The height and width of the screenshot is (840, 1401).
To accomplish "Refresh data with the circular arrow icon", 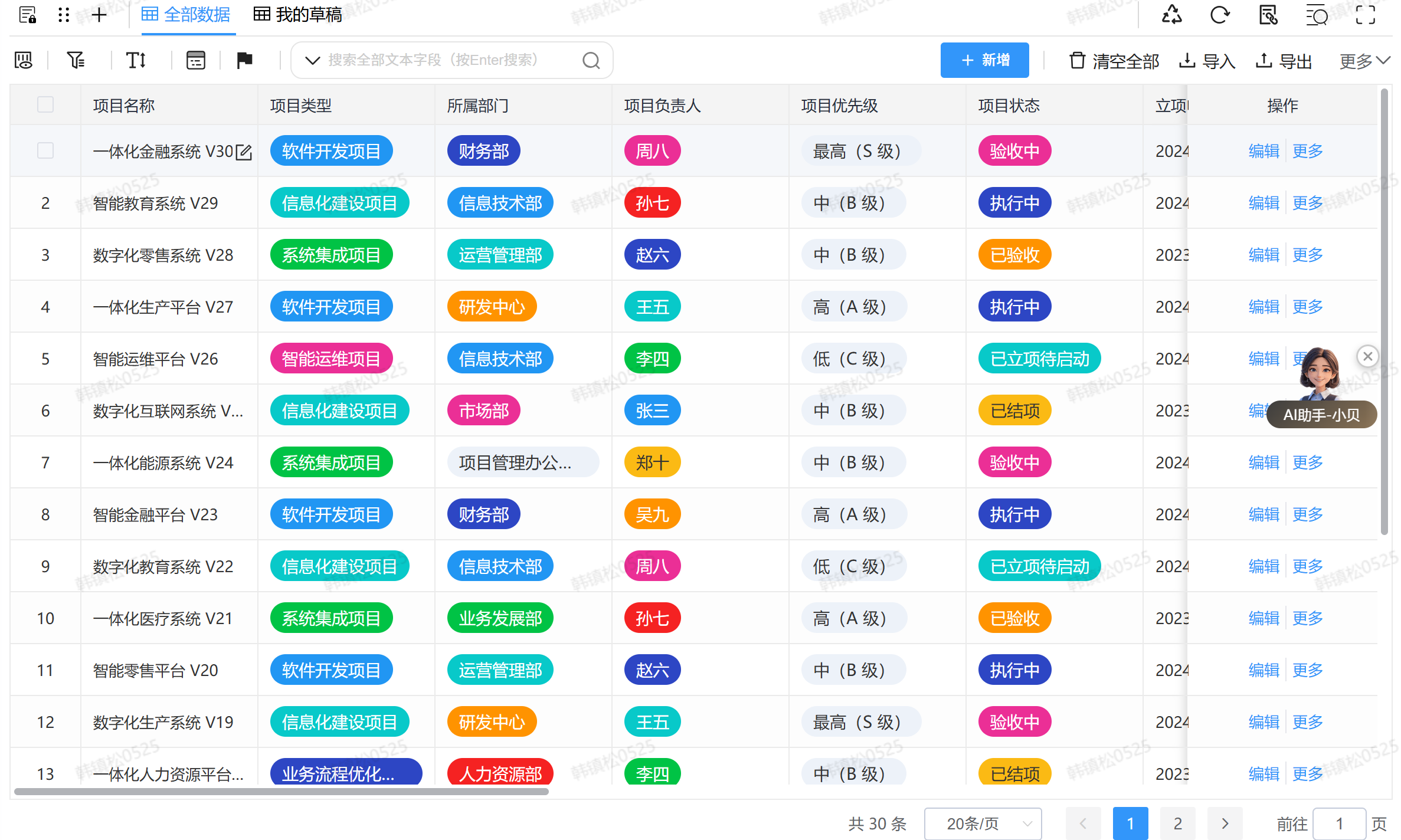I will (x=1220, y=15).
